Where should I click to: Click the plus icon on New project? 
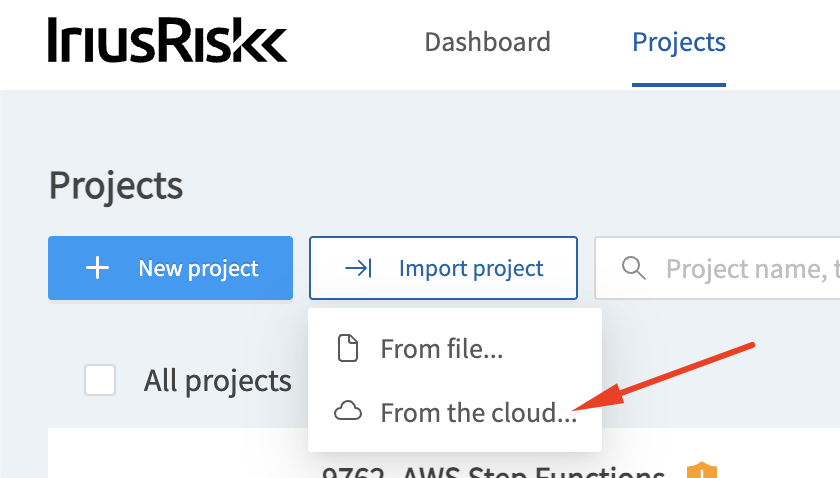click(98, 268)
